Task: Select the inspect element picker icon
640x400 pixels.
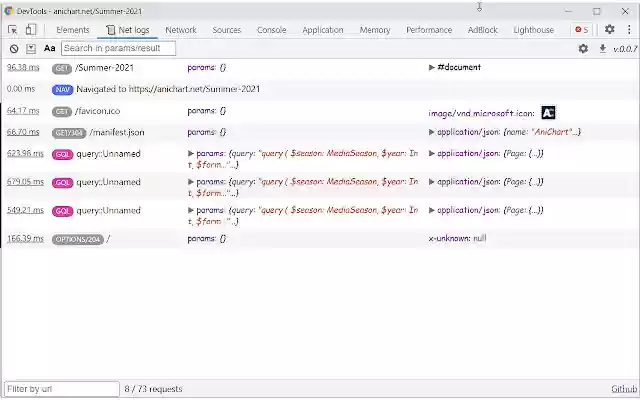Action: 13,30
